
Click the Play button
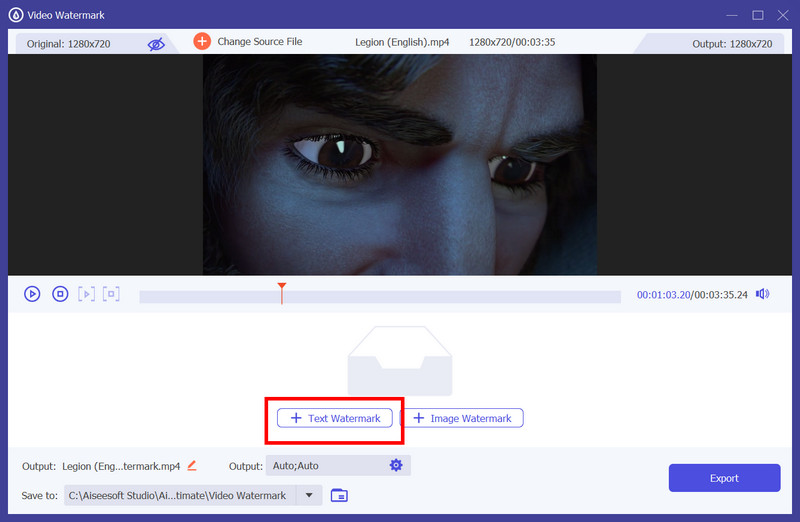[32, 294]
